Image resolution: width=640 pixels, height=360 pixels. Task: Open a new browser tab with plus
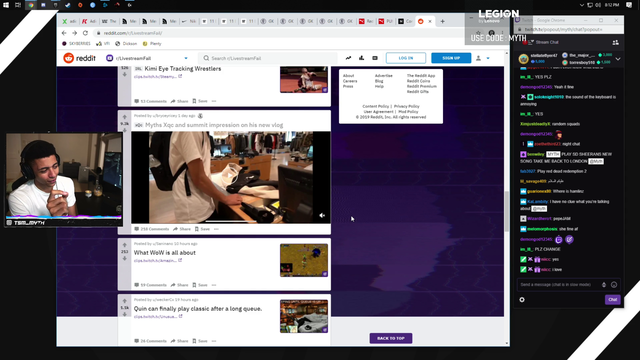[442, 21]
